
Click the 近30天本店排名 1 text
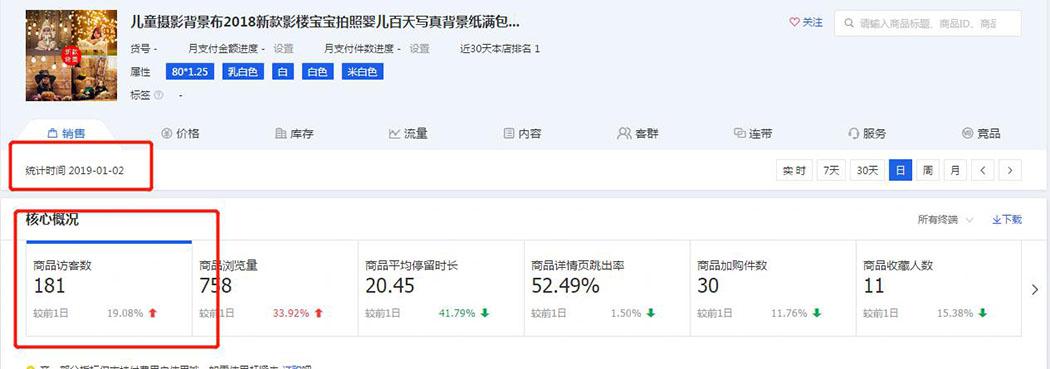click(500, 49)
